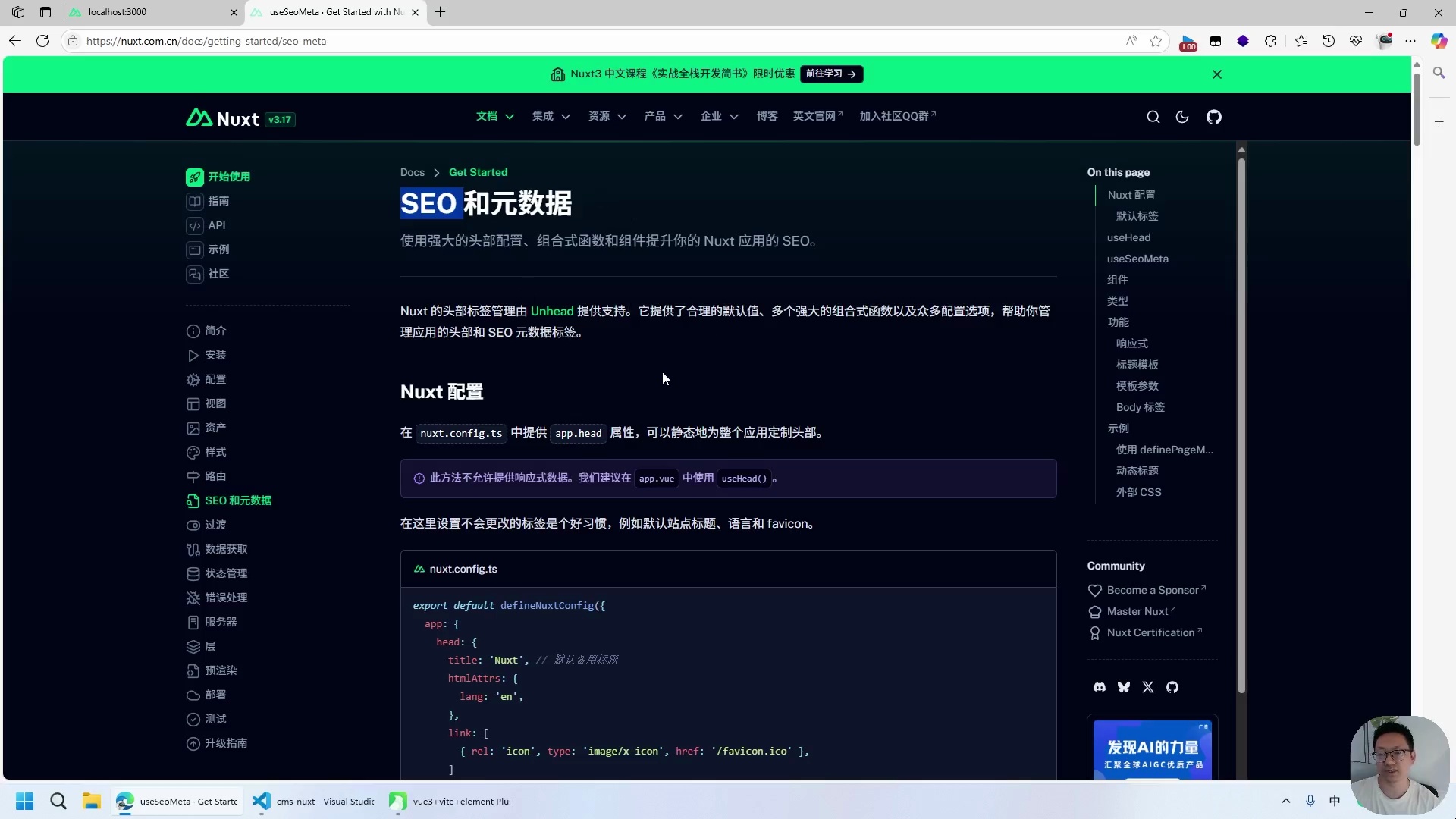Open the site search icon in the Nuxt header
This screenshot has width=1456, height=819.
(x=1153, y=117)
